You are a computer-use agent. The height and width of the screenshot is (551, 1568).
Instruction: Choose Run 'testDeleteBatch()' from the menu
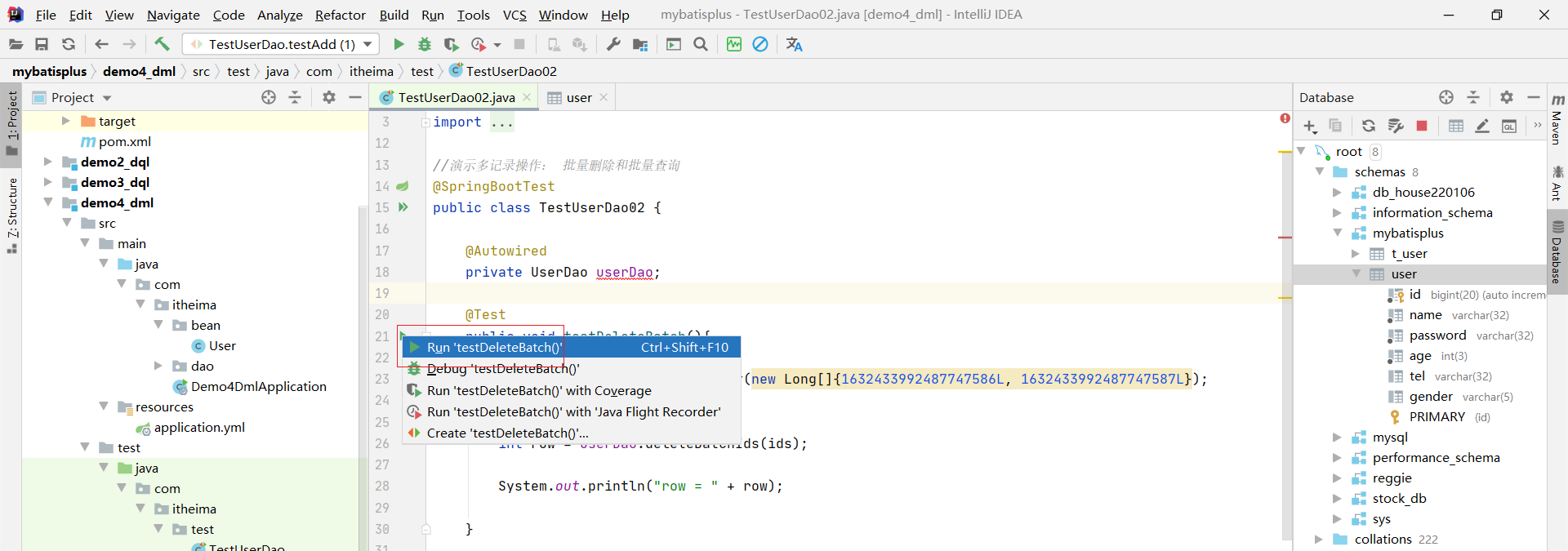click(x=572, y=347)
